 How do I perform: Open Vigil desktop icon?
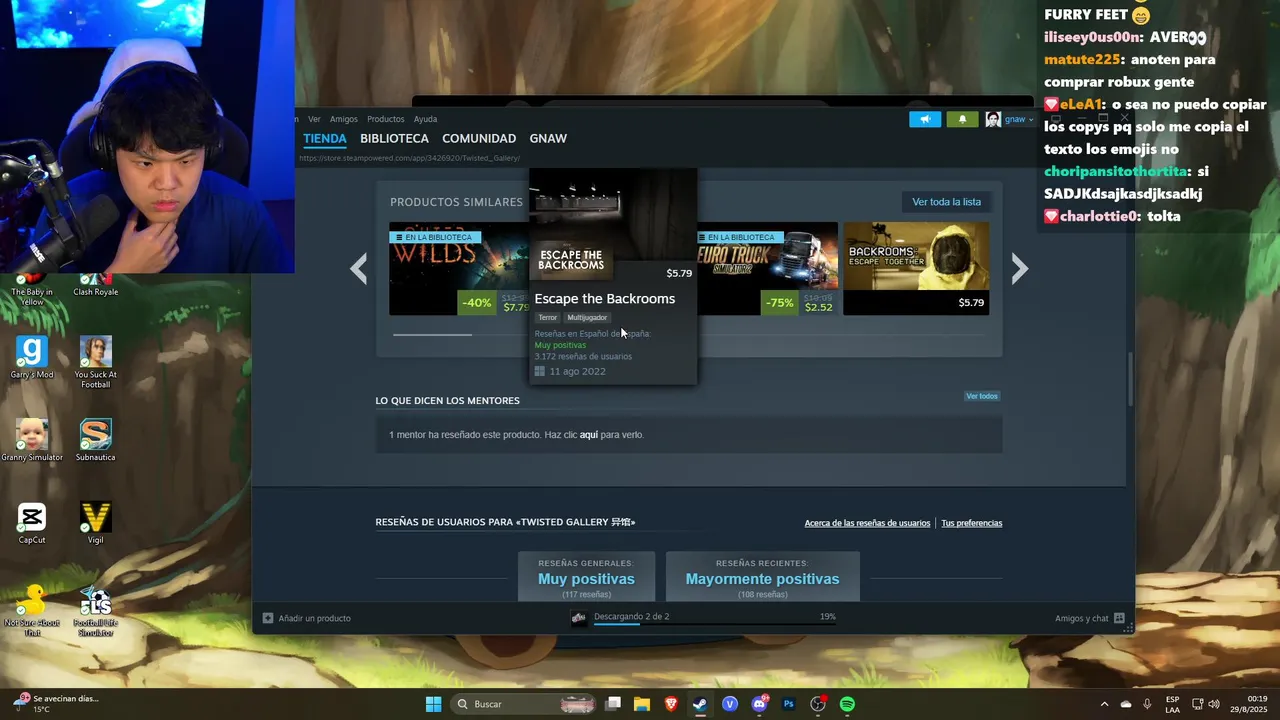click(x=96, y=523)
